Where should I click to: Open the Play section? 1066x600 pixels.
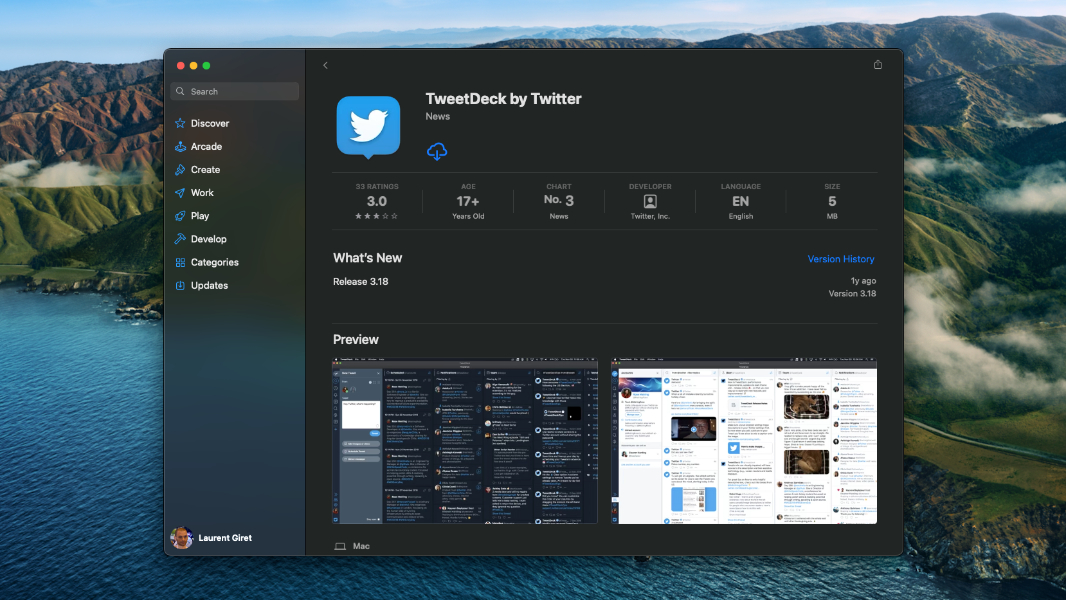pyautogui.click(x=200, y=216)
